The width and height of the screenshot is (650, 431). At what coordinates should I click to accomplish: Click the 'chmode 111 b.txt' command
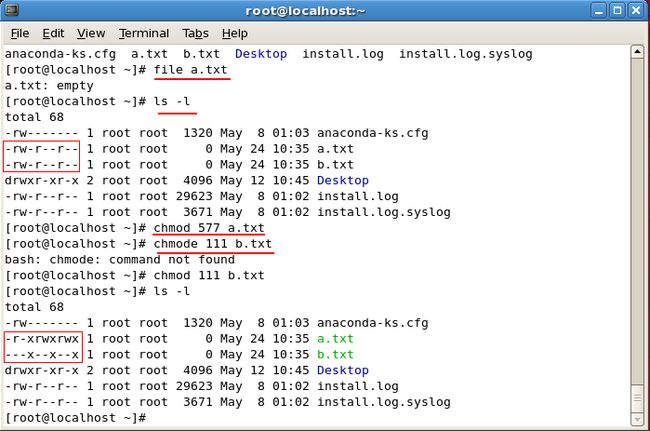pyautogui.click(x=213, y=244)
